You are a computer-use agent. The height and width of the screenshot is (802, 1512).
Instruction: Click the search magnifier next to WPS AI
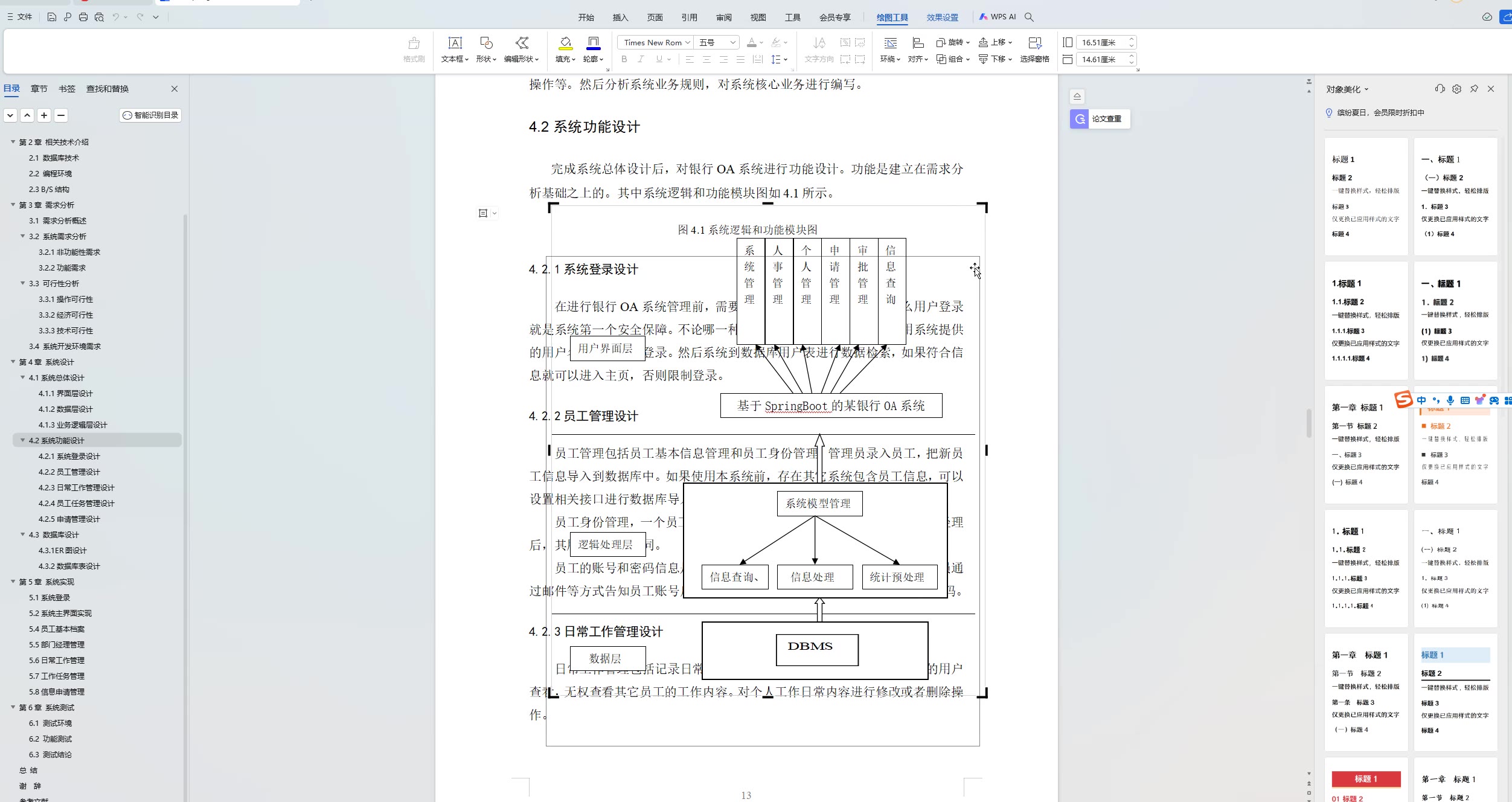(1030, 17)
